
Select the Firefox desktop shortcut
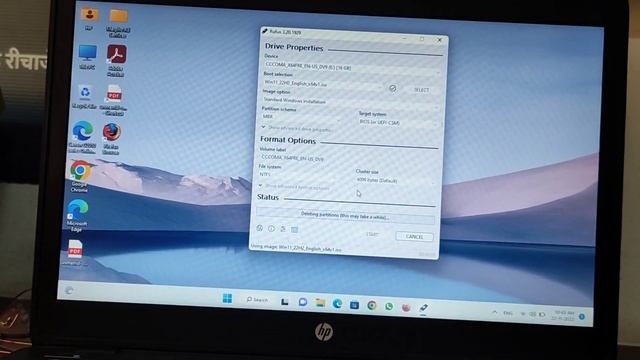click(111, 139)
